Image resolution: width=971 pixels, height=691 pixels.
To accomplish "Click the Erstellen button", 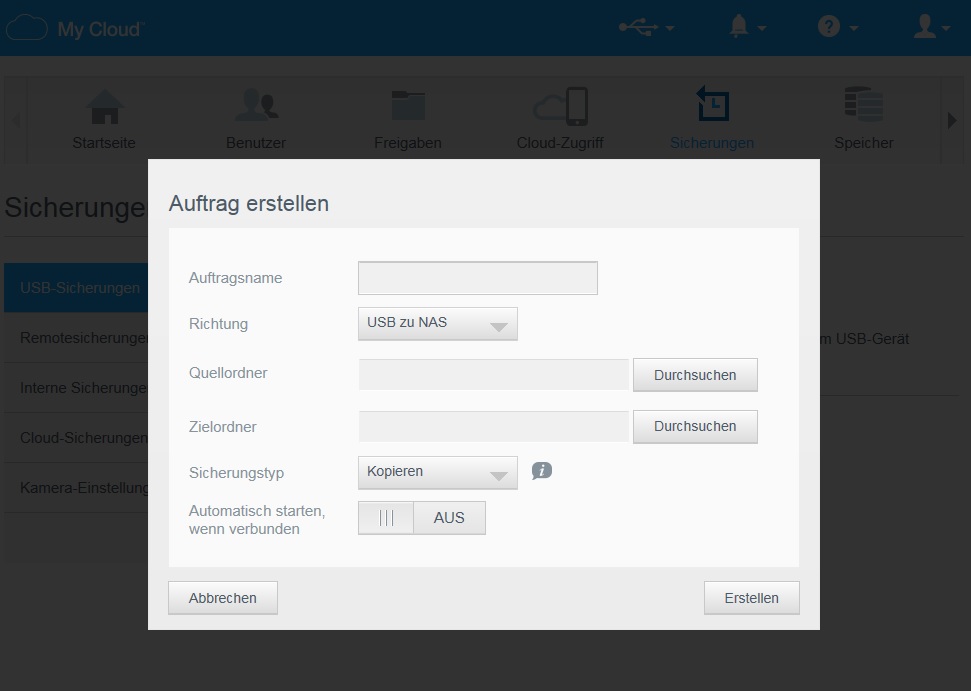I will [752, 598].
